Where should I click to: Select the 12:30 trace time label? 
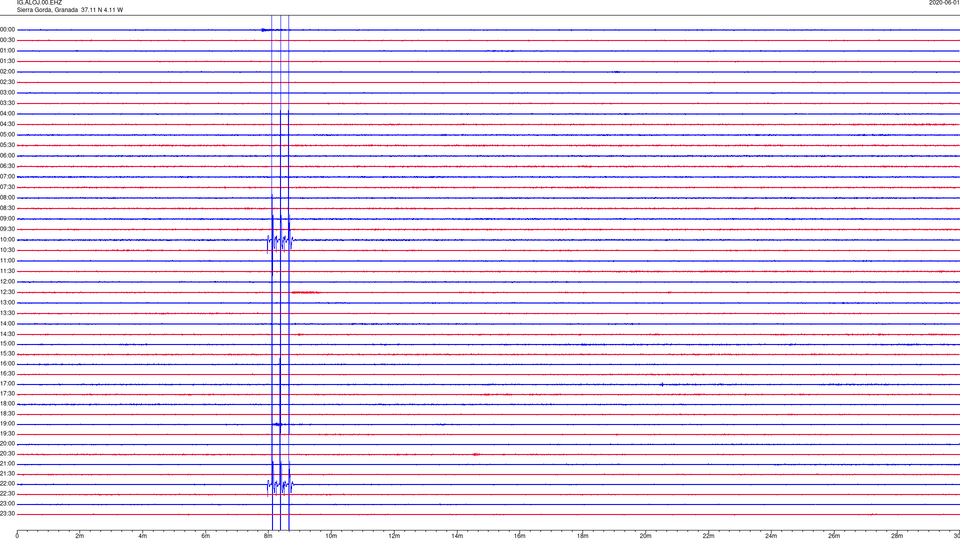tap(7, 292)
